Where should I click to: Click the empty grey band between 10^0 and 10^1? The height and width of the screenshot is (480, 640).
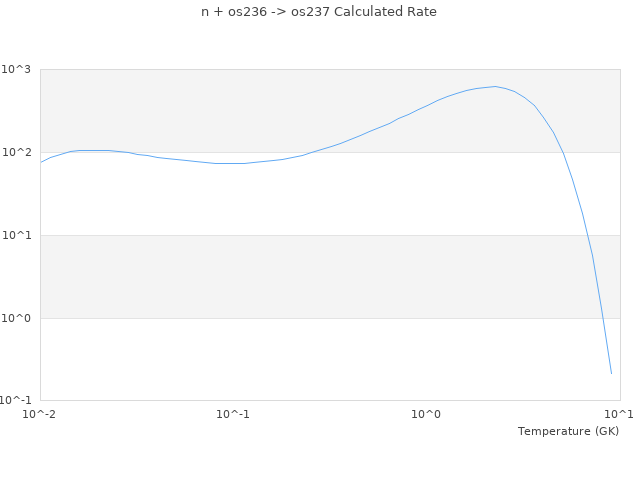pos(300,277)
